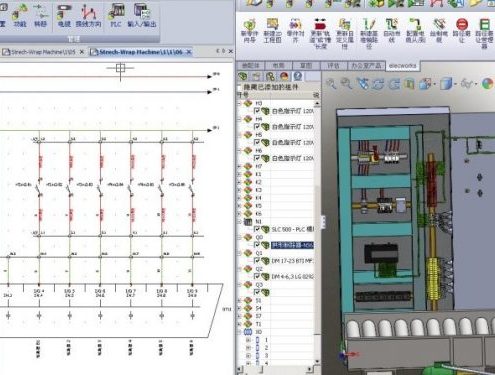
Task: Click the red no-entry route icon
Action: [x=461, y=31]
